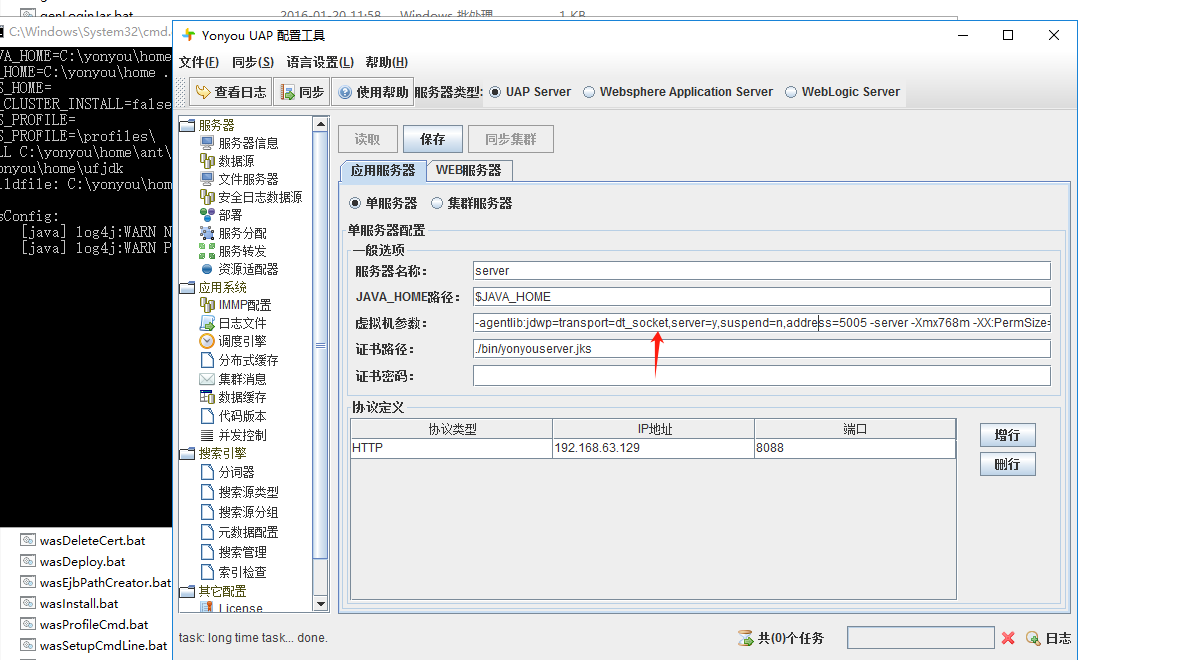
Task: Open 使用帮助 help icon in toolbar
Action: (345, 92)
